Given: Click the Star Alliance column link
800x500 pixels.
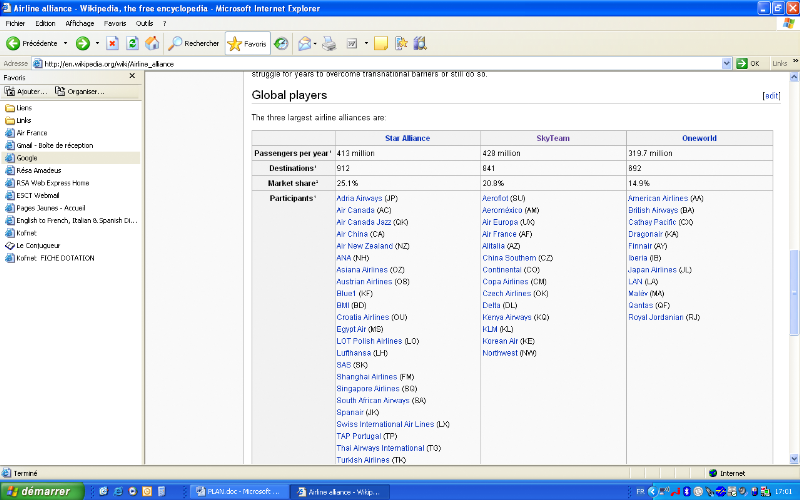Looking at the screenshot, I should point(407,138).
